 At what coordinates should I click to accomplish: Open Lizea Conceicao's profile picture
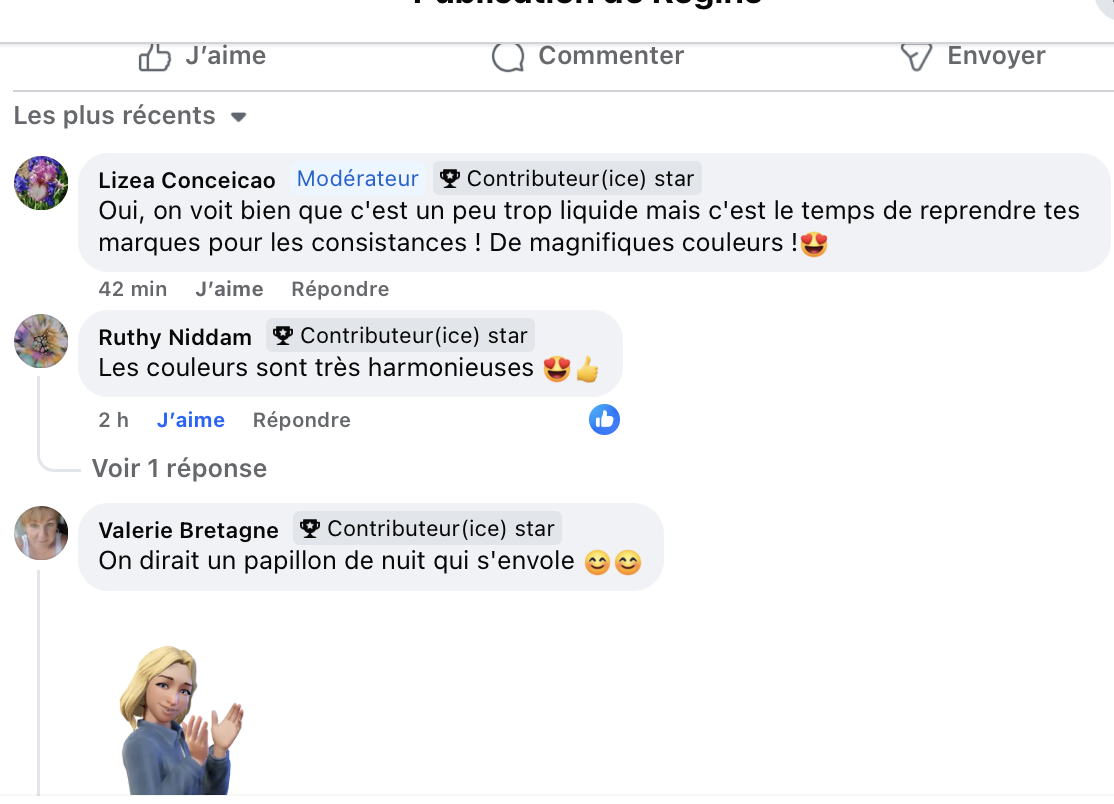tap(41, 183)
